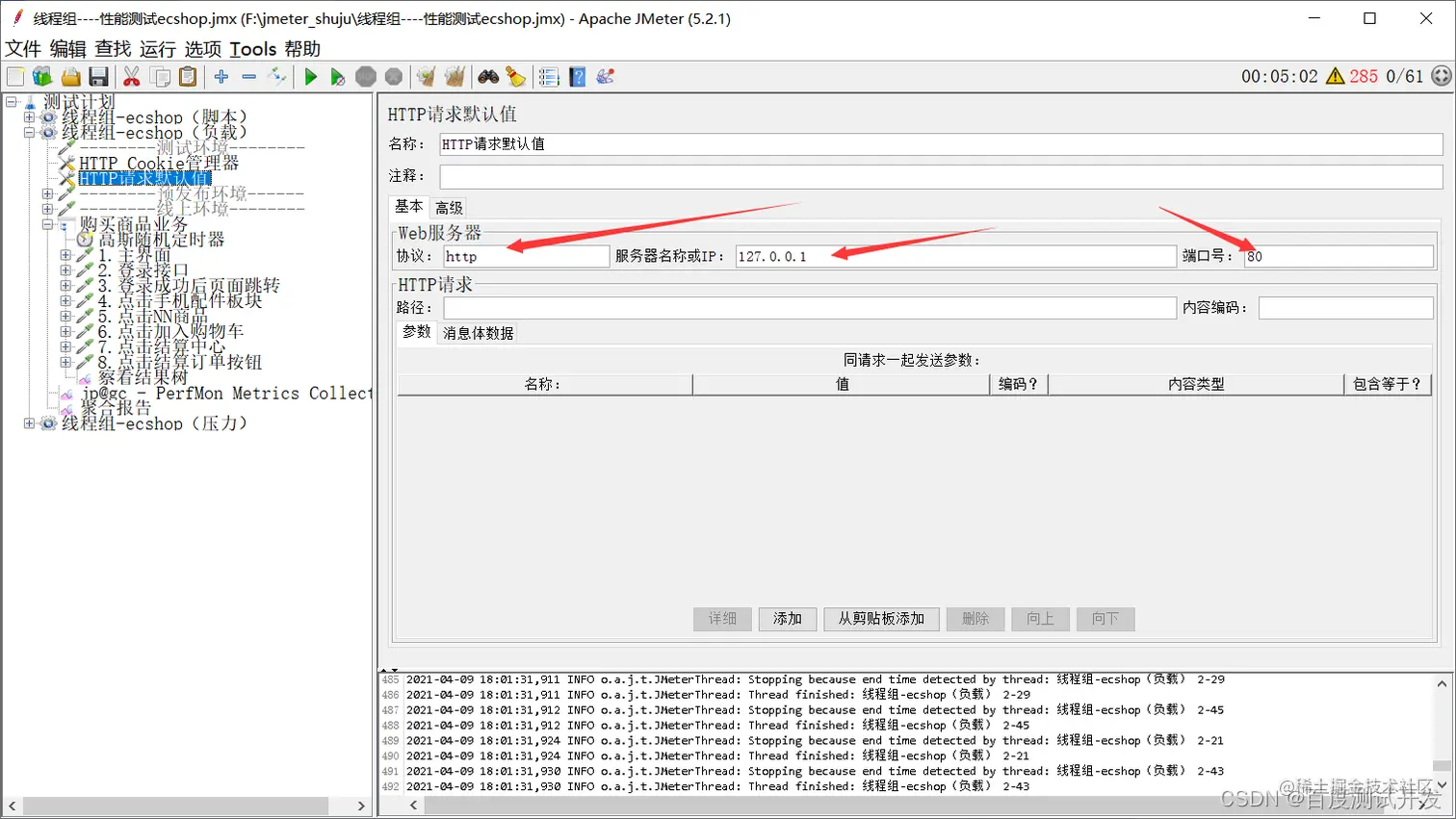Image resolution: width=1456 pixels, height=819 pixels.
Task: Start the test with green play icon
Action: tap(310, 77)
